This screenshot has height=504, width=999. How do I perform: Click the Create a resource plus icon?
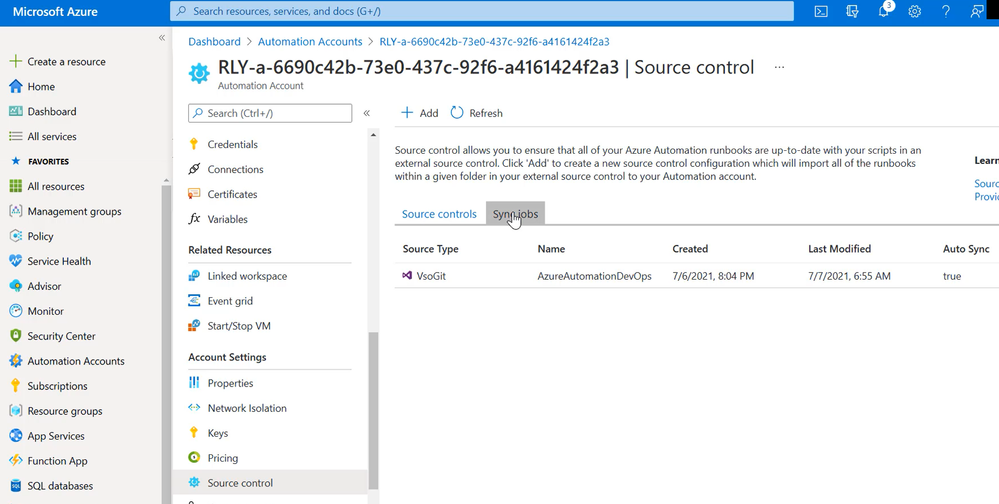(x=15, y=61)
